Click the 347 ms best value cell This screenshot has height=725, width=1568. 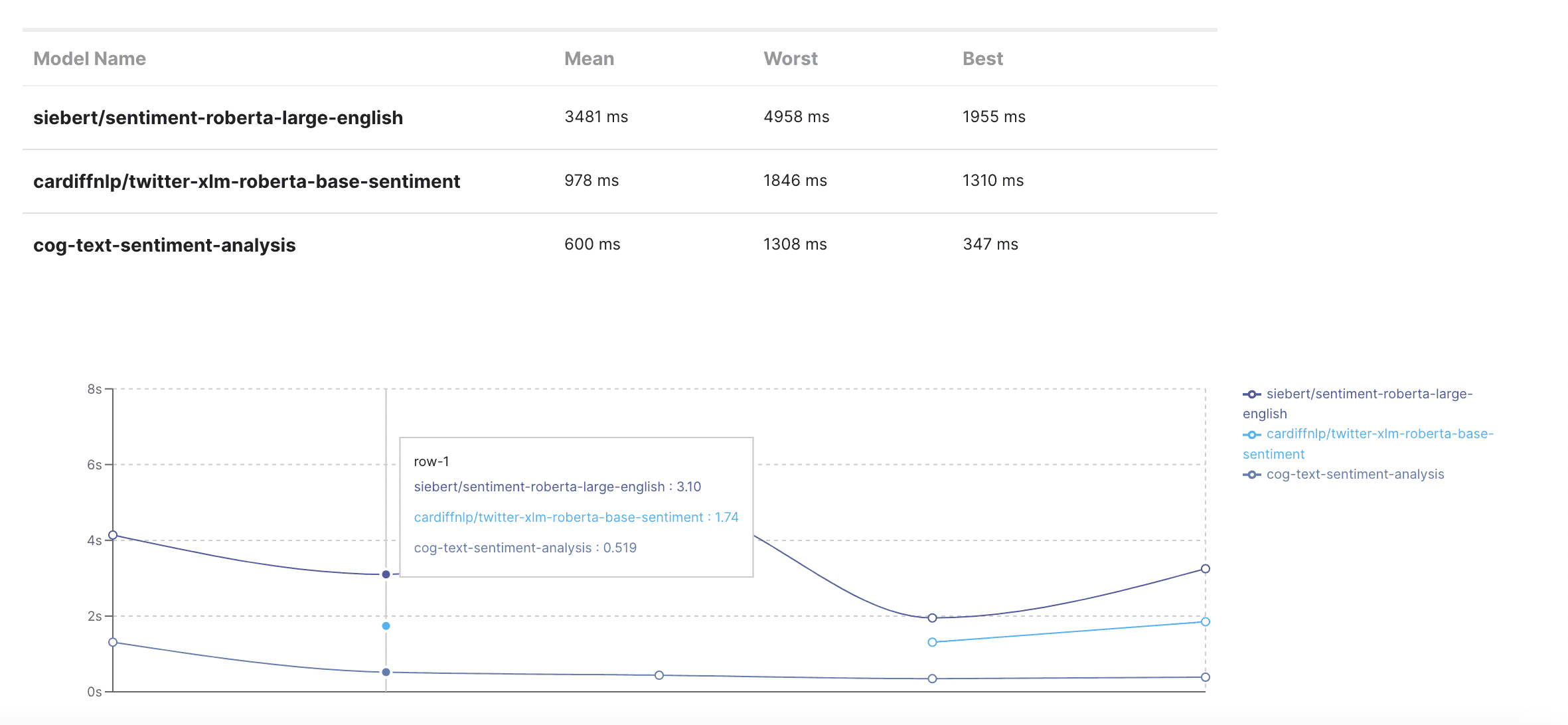tap(990, 244)
